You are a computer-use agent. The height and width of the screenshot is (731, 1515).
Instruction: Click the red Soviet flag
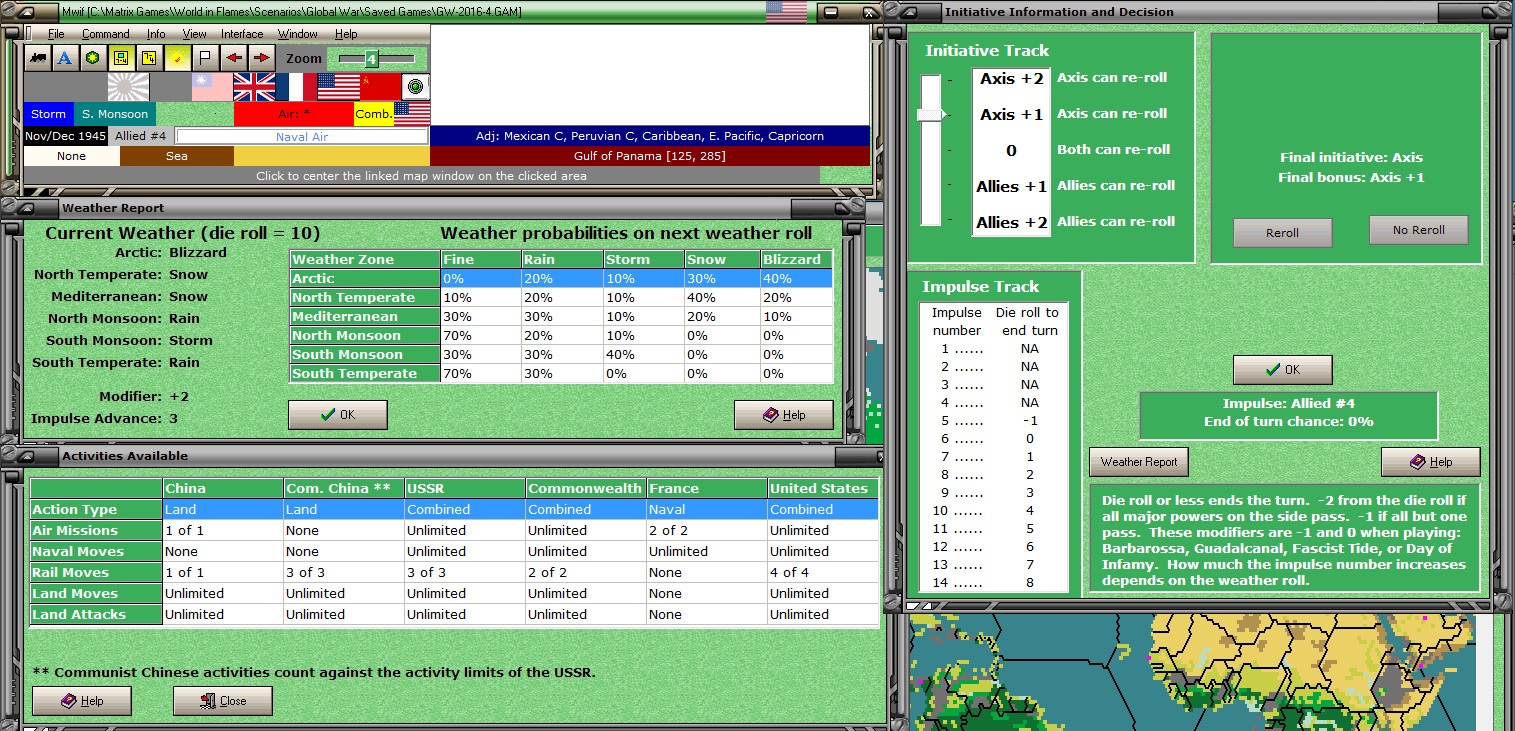pyautogui.click(x=381, y=87)
